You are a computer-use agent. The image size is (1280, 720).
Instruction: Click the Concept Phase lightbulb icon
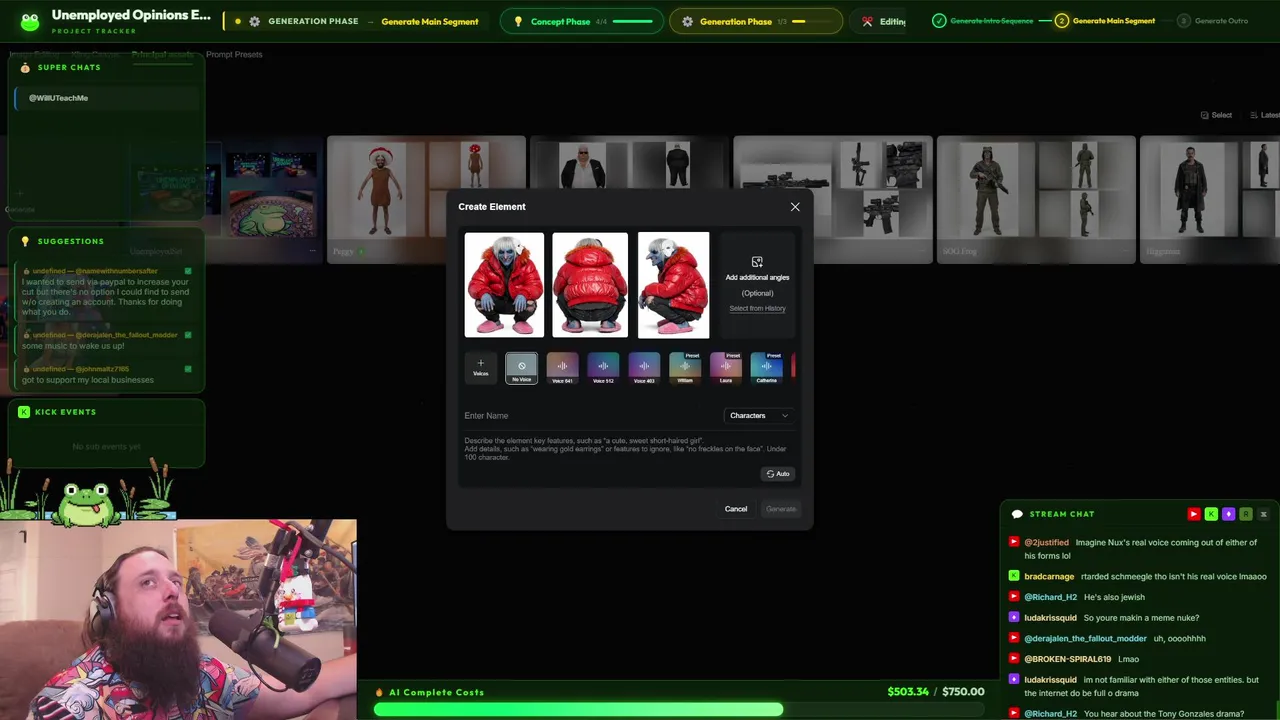518,21
